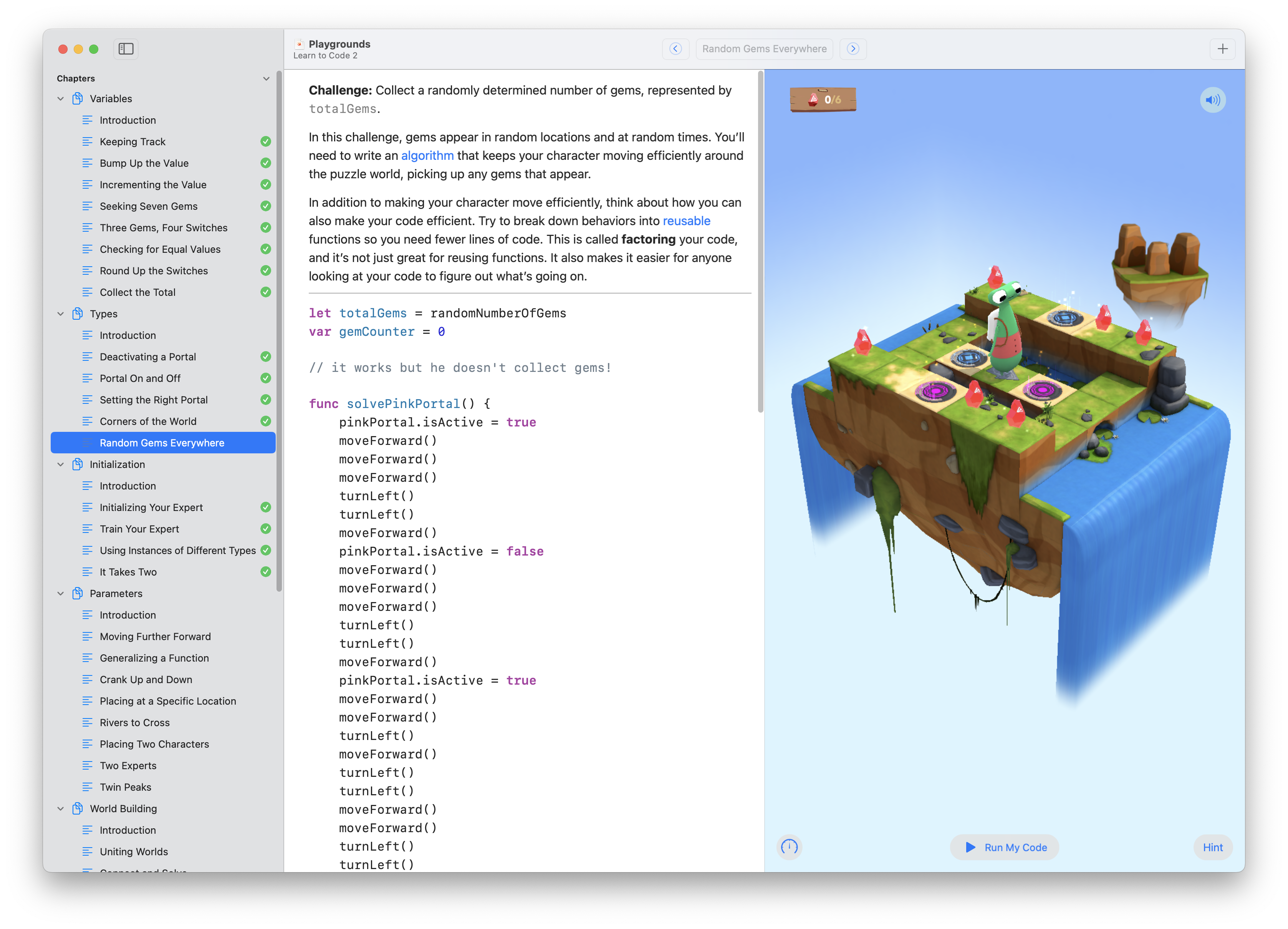Click the Types chapter page icon

pos(78,314)
